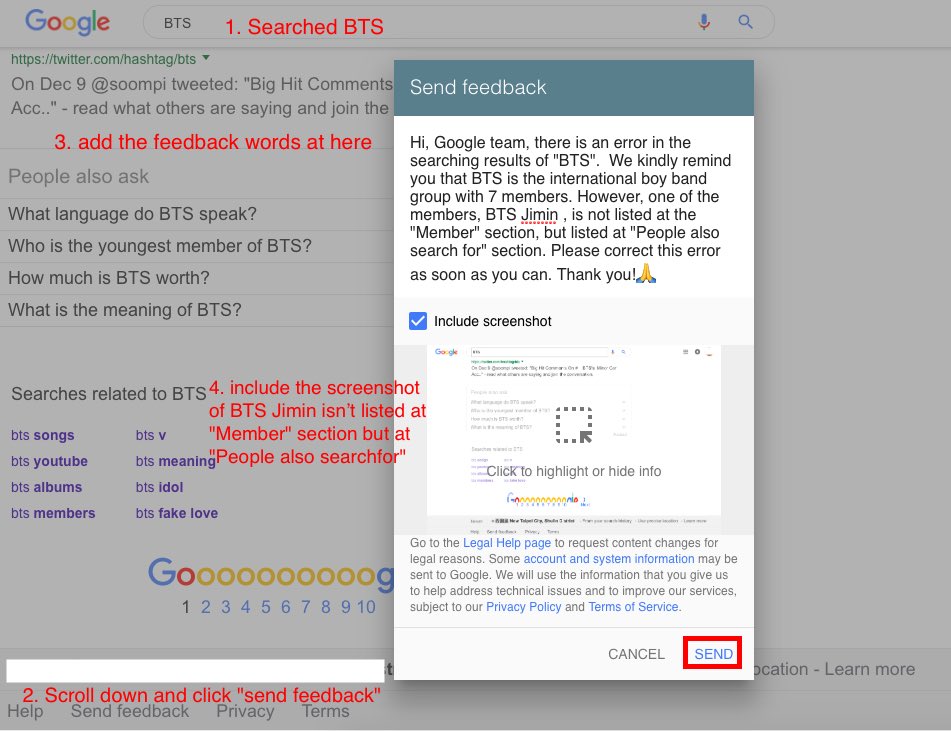The width and height of the screenshot is (951, 731).
Task: Expand "Who is the youngest member of BTS?"
Action: point(197,246)
